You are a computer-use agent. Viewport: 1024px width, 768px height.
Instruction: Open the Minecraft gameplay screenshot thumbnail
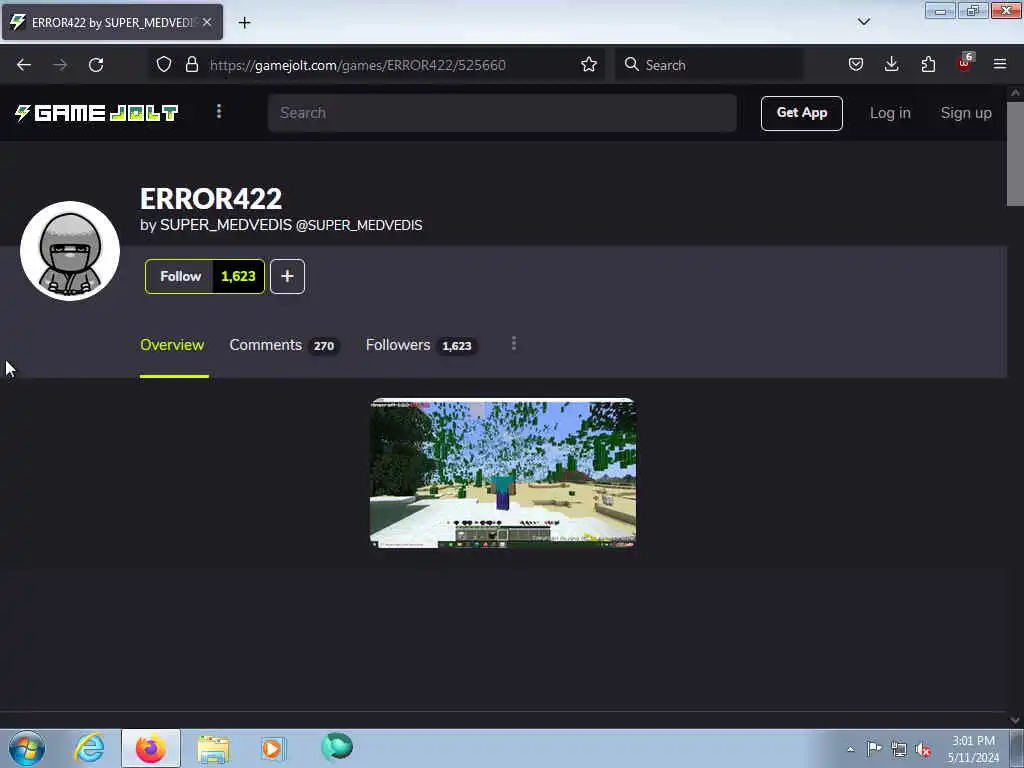tap(502, 473)
